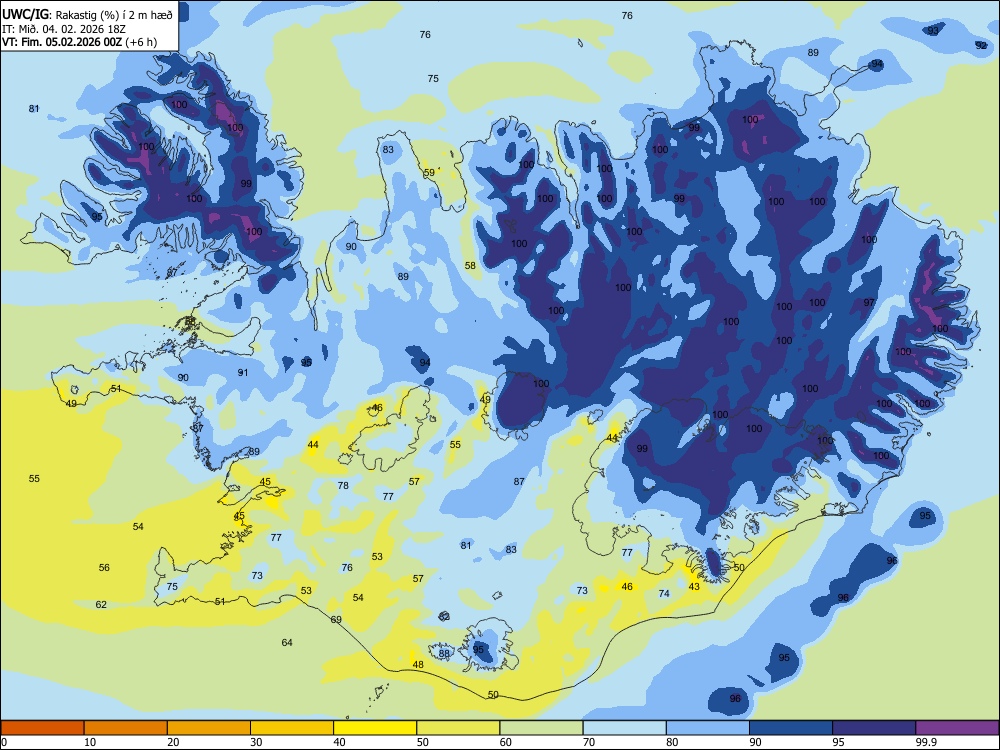Click the 'UWC/IG: Rakastig (%) í 2 m hæð' title

pos(87,15)
